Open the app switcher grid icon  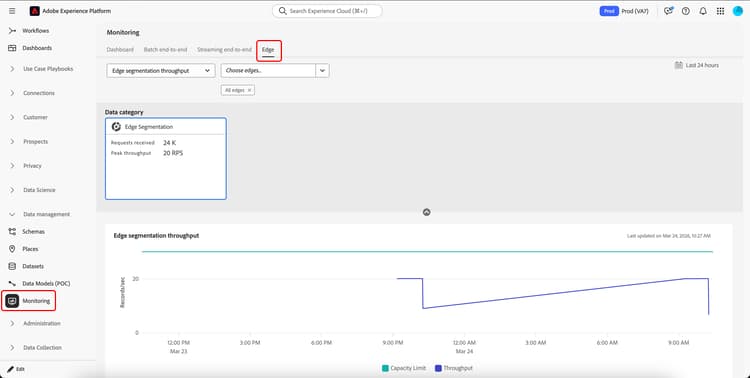point(720,11)
